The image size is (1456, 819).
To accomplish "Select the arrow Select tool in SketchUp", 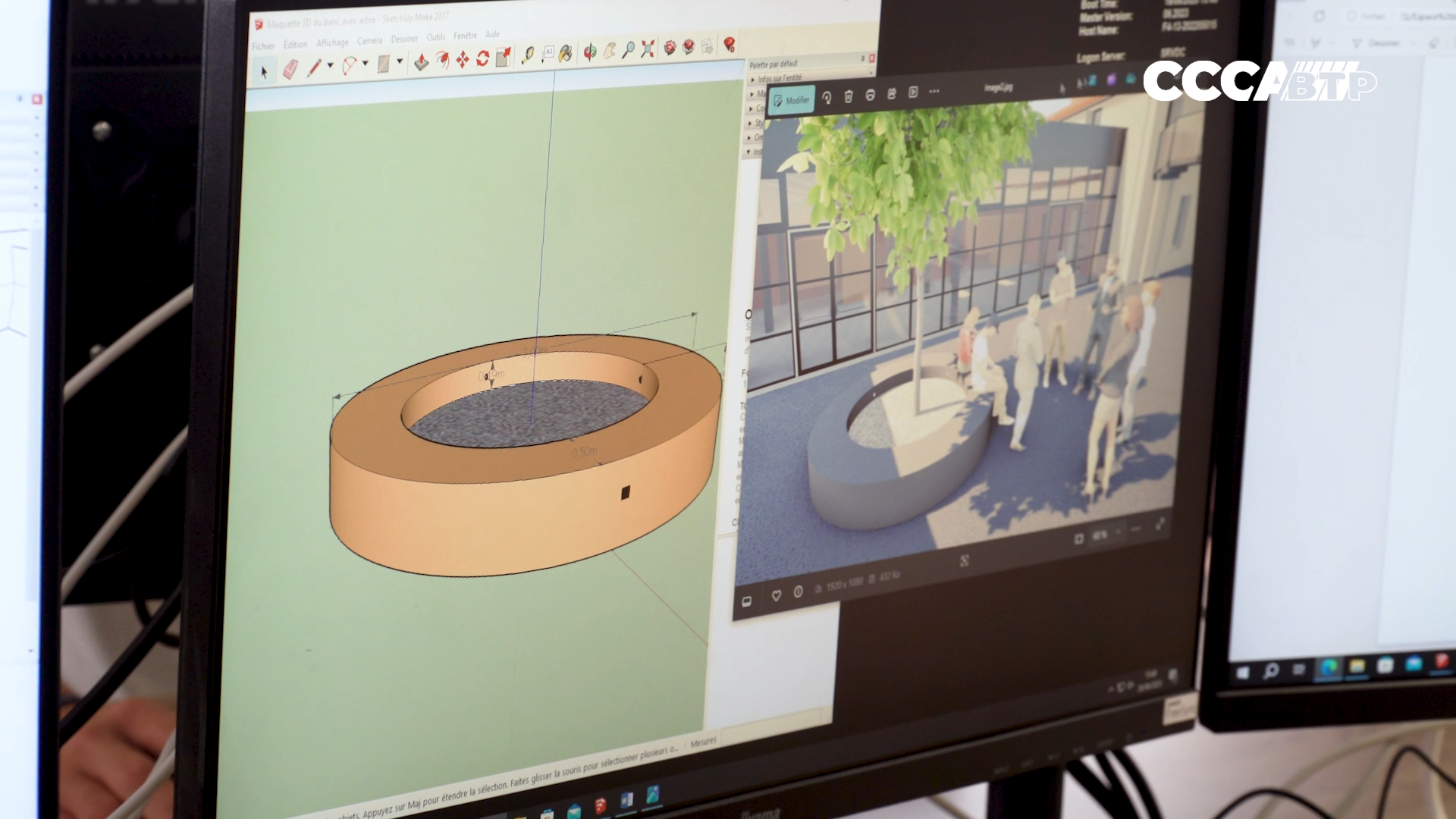I will pyautogui.click(x=264, y=72).
